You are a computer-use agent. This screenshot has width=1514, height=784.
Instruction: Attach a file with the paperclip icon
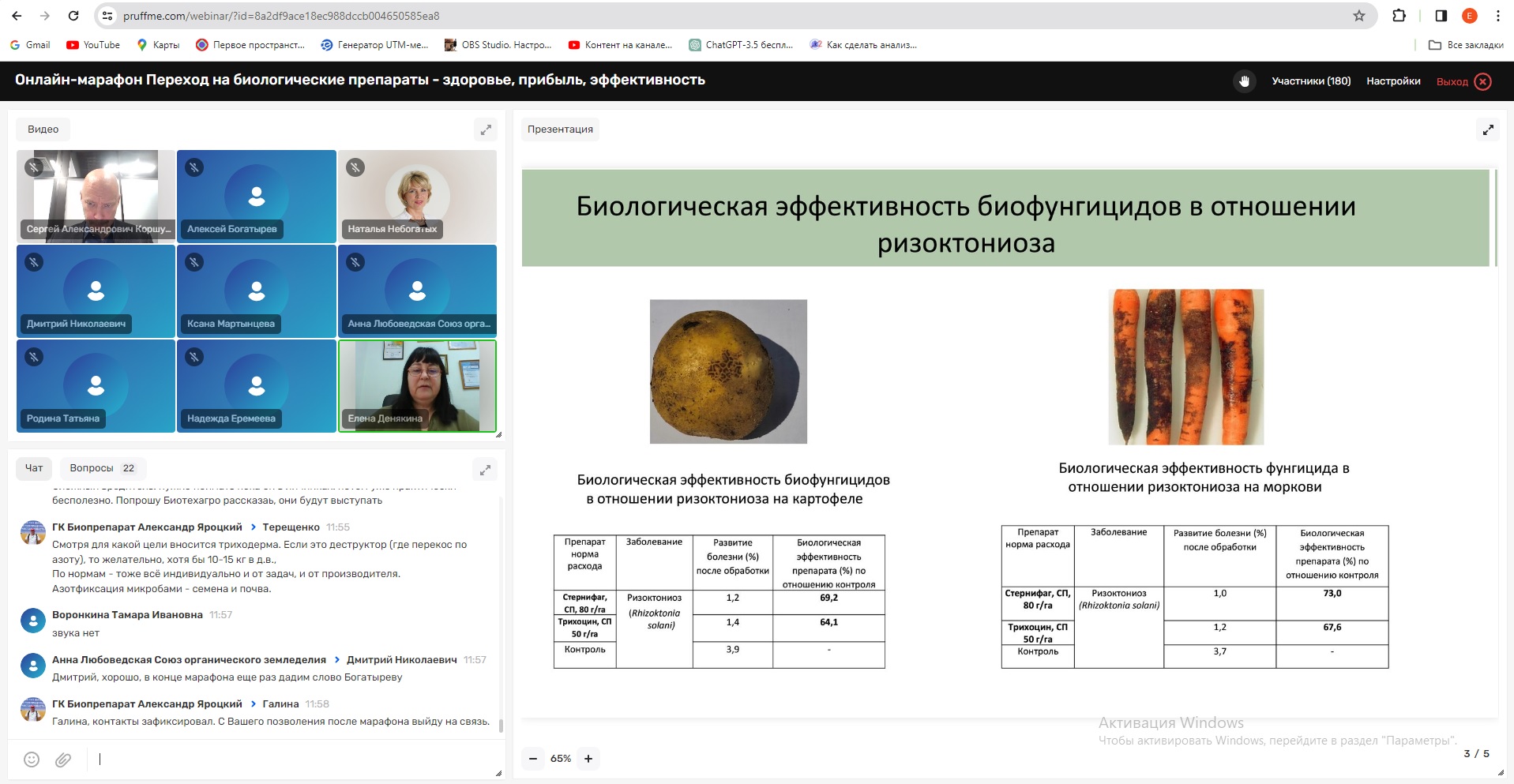coord(63,760)
